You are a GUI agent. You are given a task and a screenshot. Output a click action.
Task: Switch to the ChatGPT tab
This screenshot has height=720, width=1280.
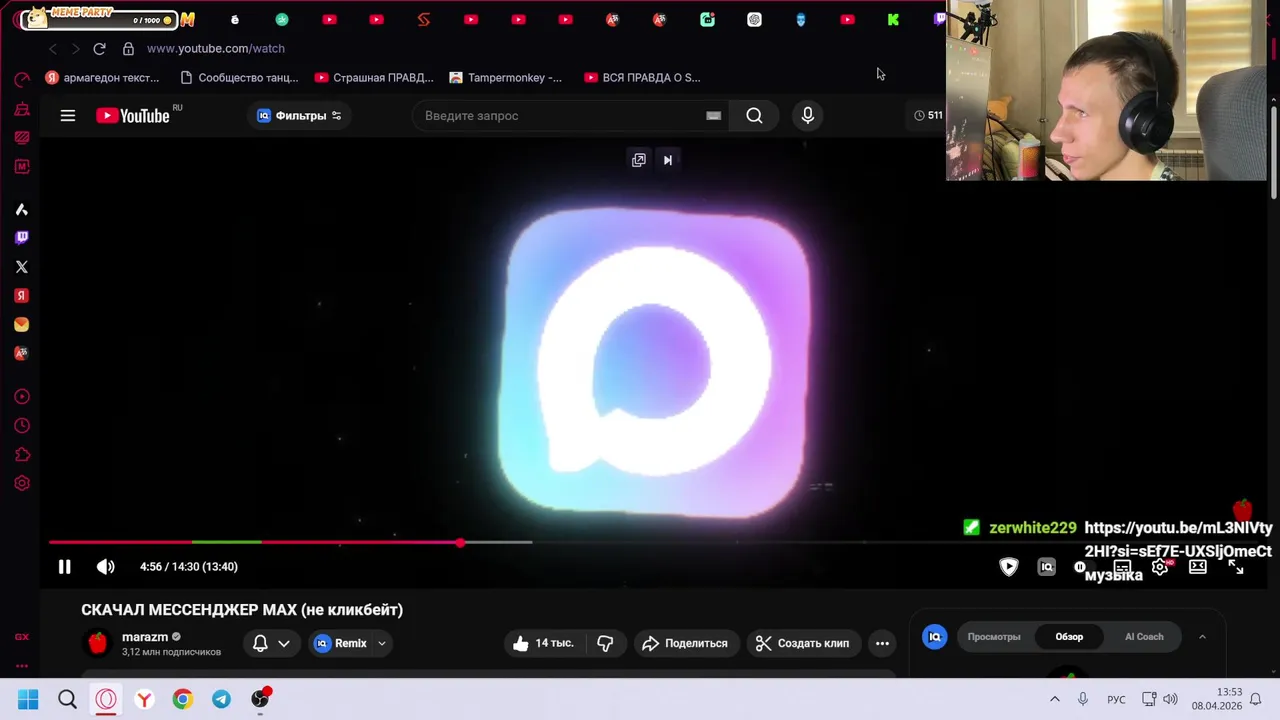coord(754,19)
